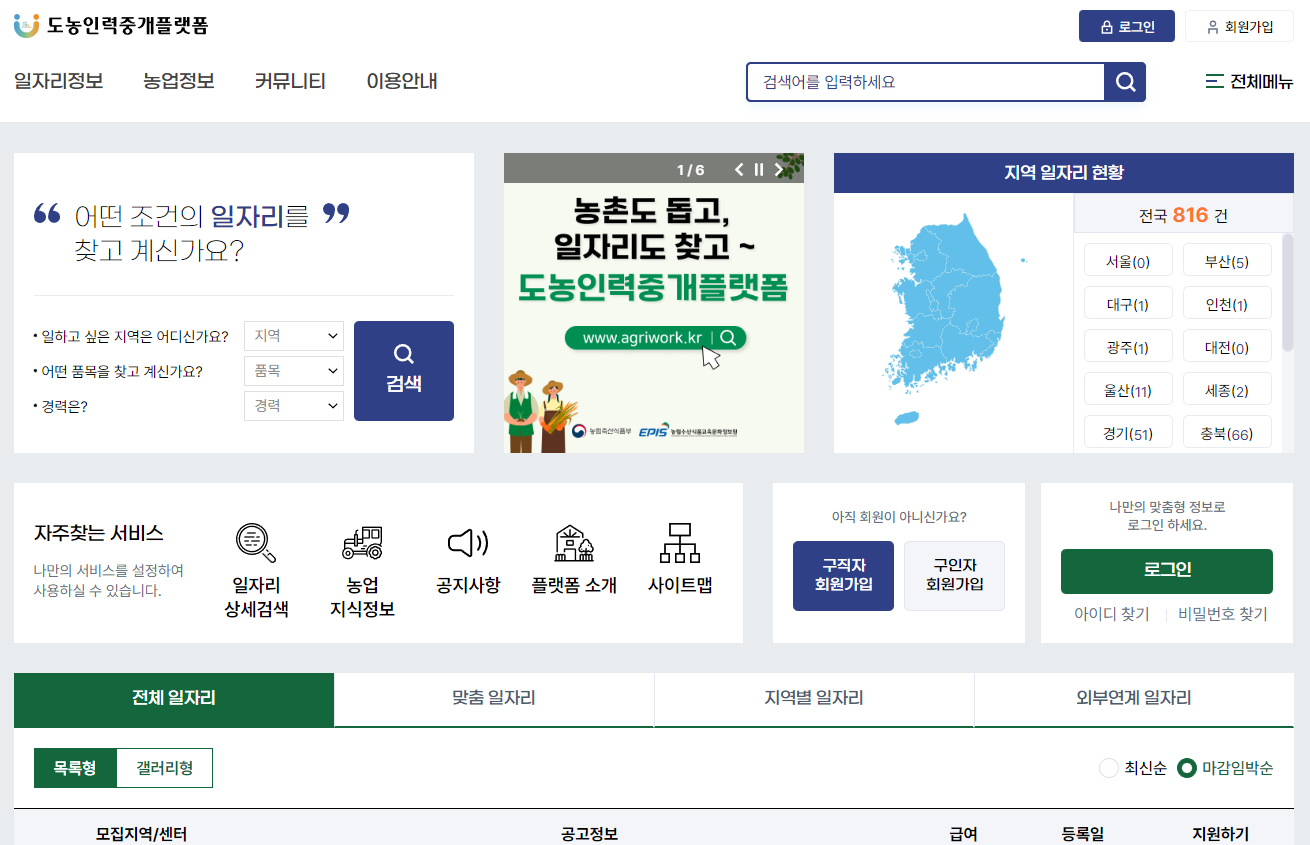The image size is (1310, 845).
Task: Open the 경력 dropdown
Action: tap(293, 405)
